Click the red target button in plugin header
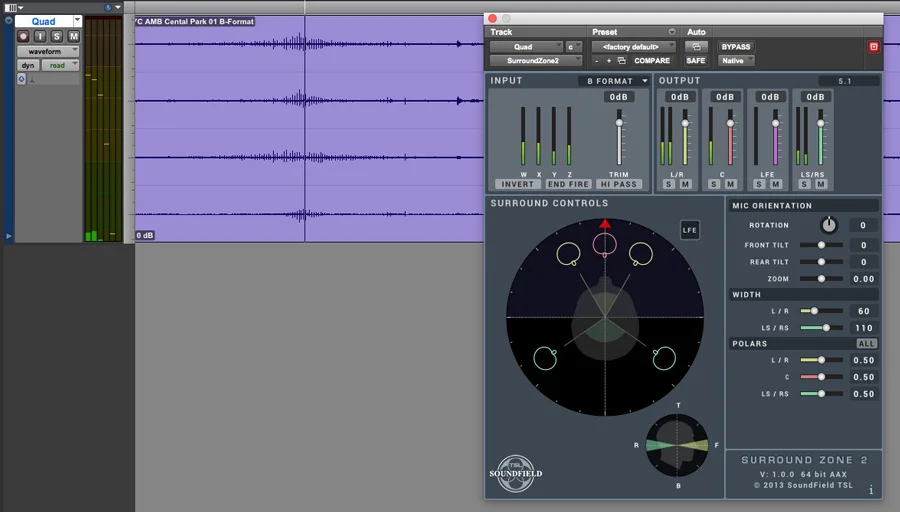Viewport: 900px width, 512px height. coord(874,46)
